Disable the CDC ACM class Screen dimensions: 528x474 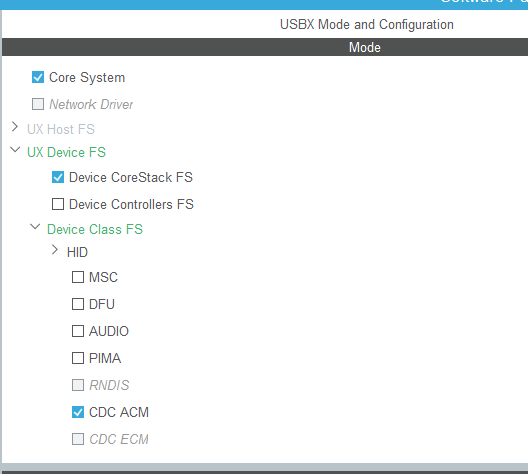78,412
